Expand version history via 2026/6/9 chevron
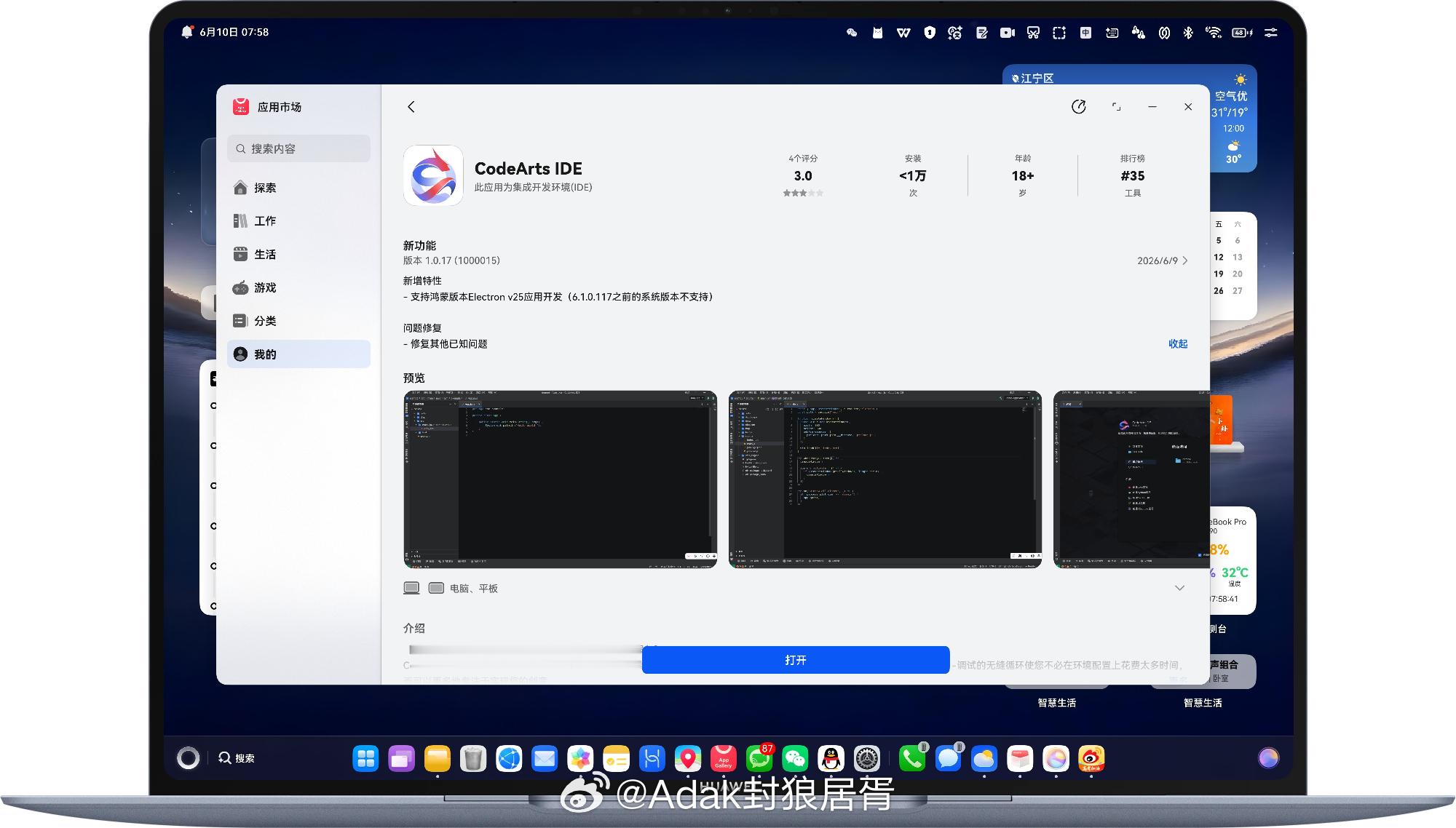The image size is (1456, 828). 1163,260
